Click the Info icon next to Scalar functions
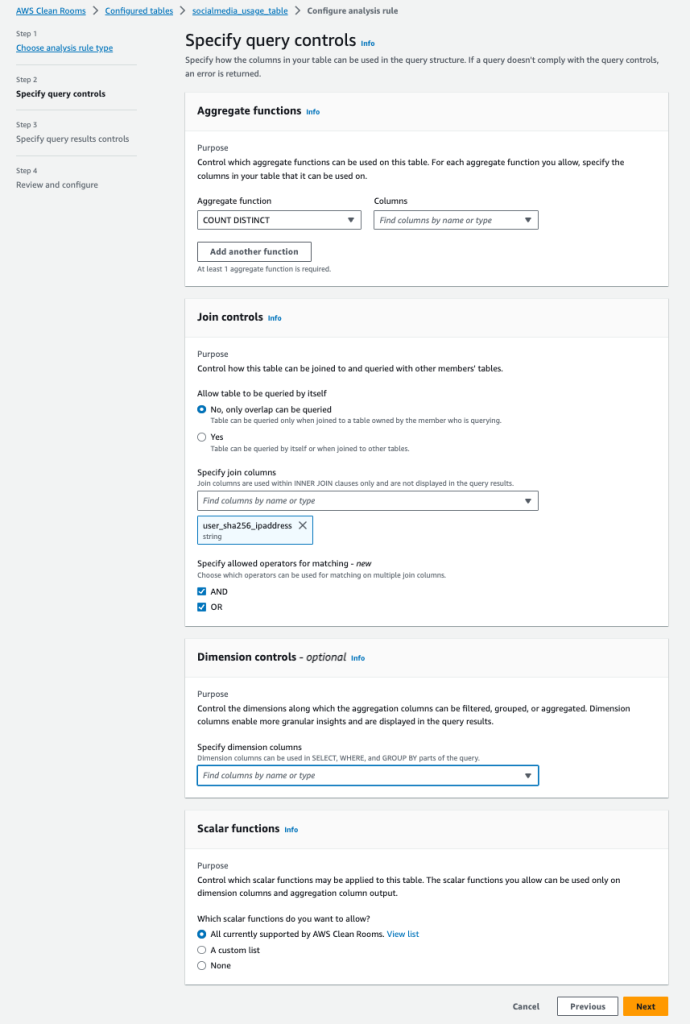Screen dimensions: 690x1024 [x=291, y=829]
